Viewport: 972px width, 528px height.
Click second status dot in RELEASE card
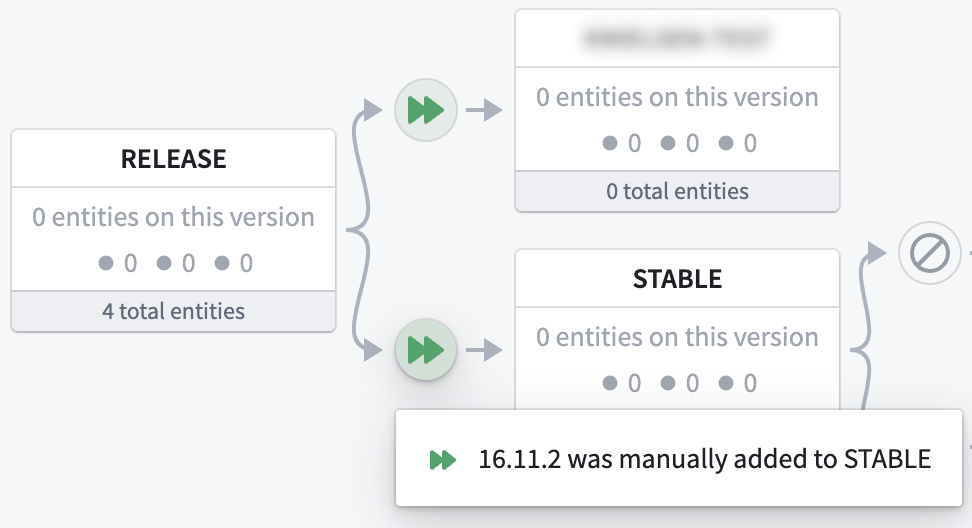click(164, 263)
